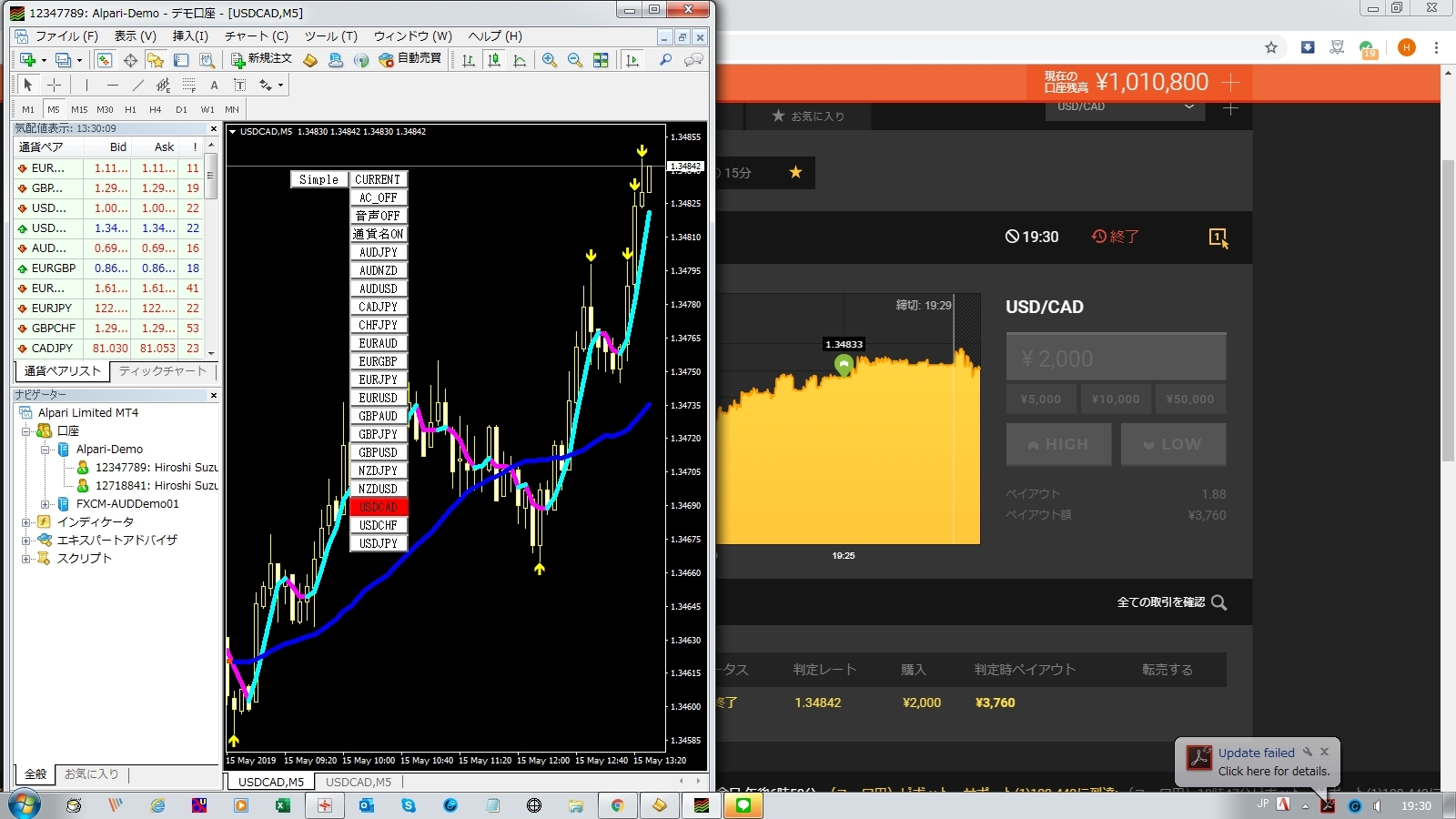Viewport: 1456px width, 819px height.
Task: Switch timeframe to M30
Action: [105, 109]
